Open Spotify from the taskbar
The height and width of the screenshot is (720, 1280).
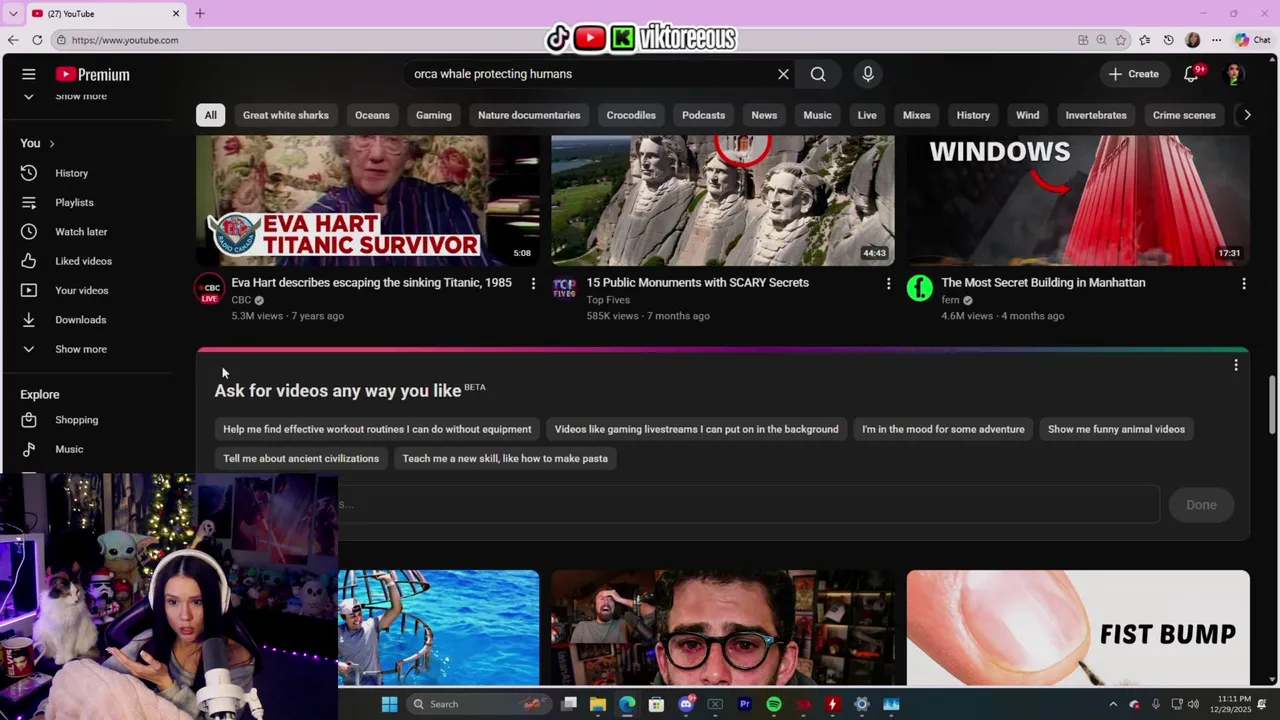pyautogui.click(x=774, y=704)
